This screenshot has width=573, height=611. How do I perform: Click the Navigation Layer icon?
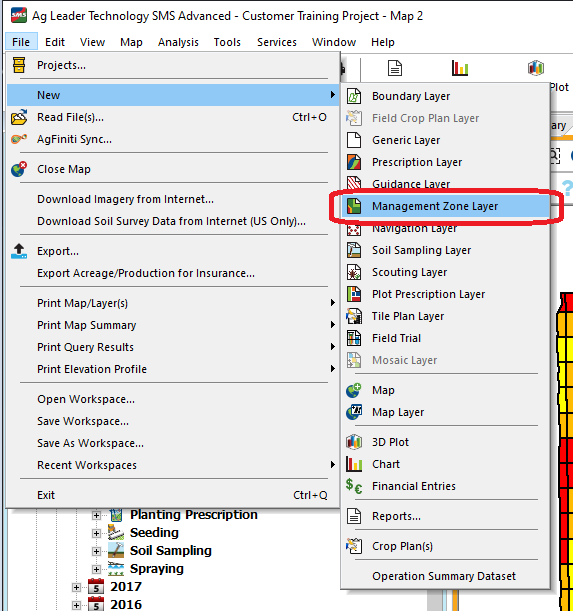click(354, 230)
